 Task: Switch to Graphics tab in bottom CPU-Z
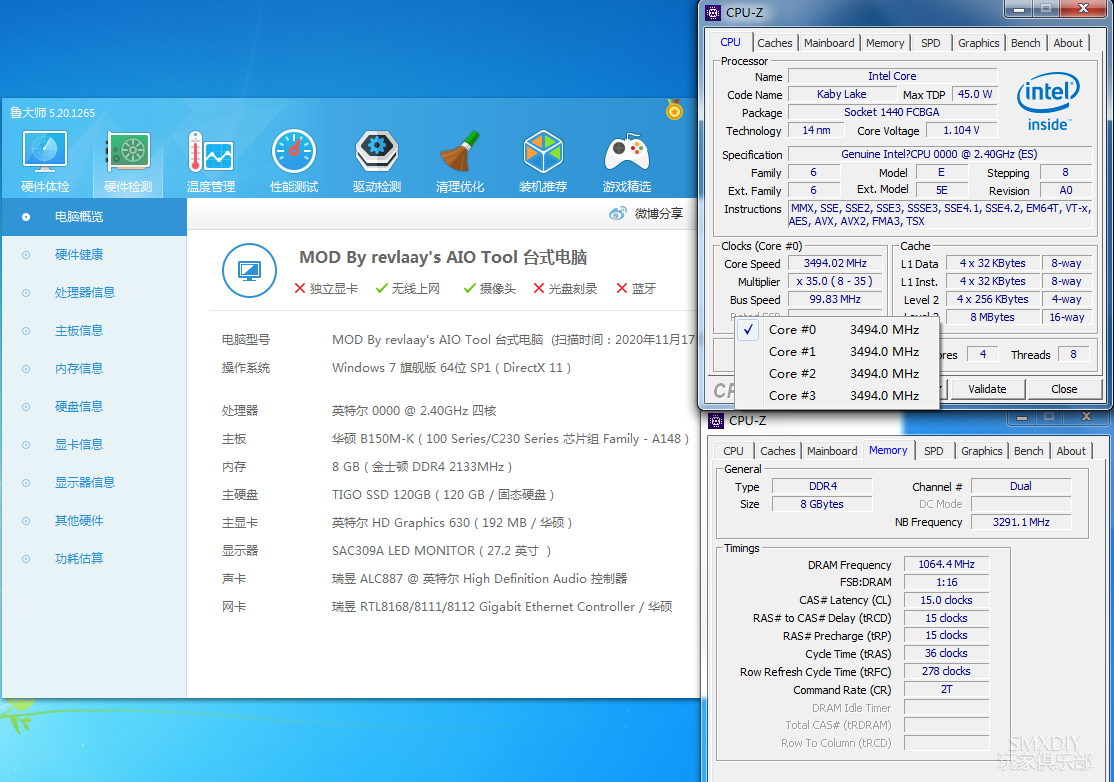(x=981, y=451)
